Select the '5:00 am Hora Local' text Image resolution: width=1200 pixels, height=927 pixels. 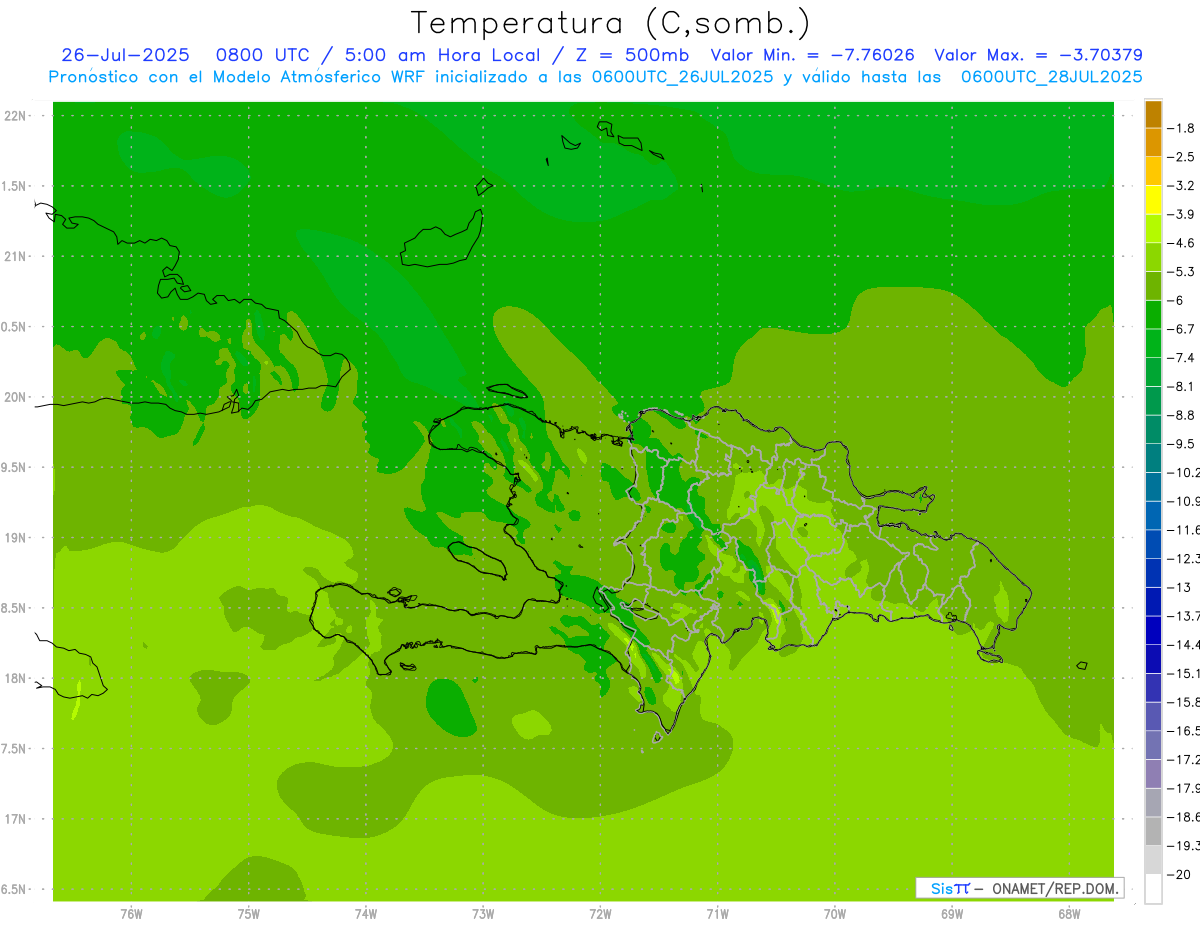[441, 55]
